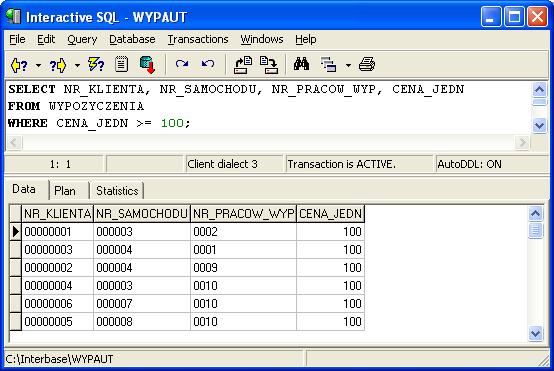This screenshot has height=371, width=554.
Task: Click employee number 0001 cell
Action: 243,250
